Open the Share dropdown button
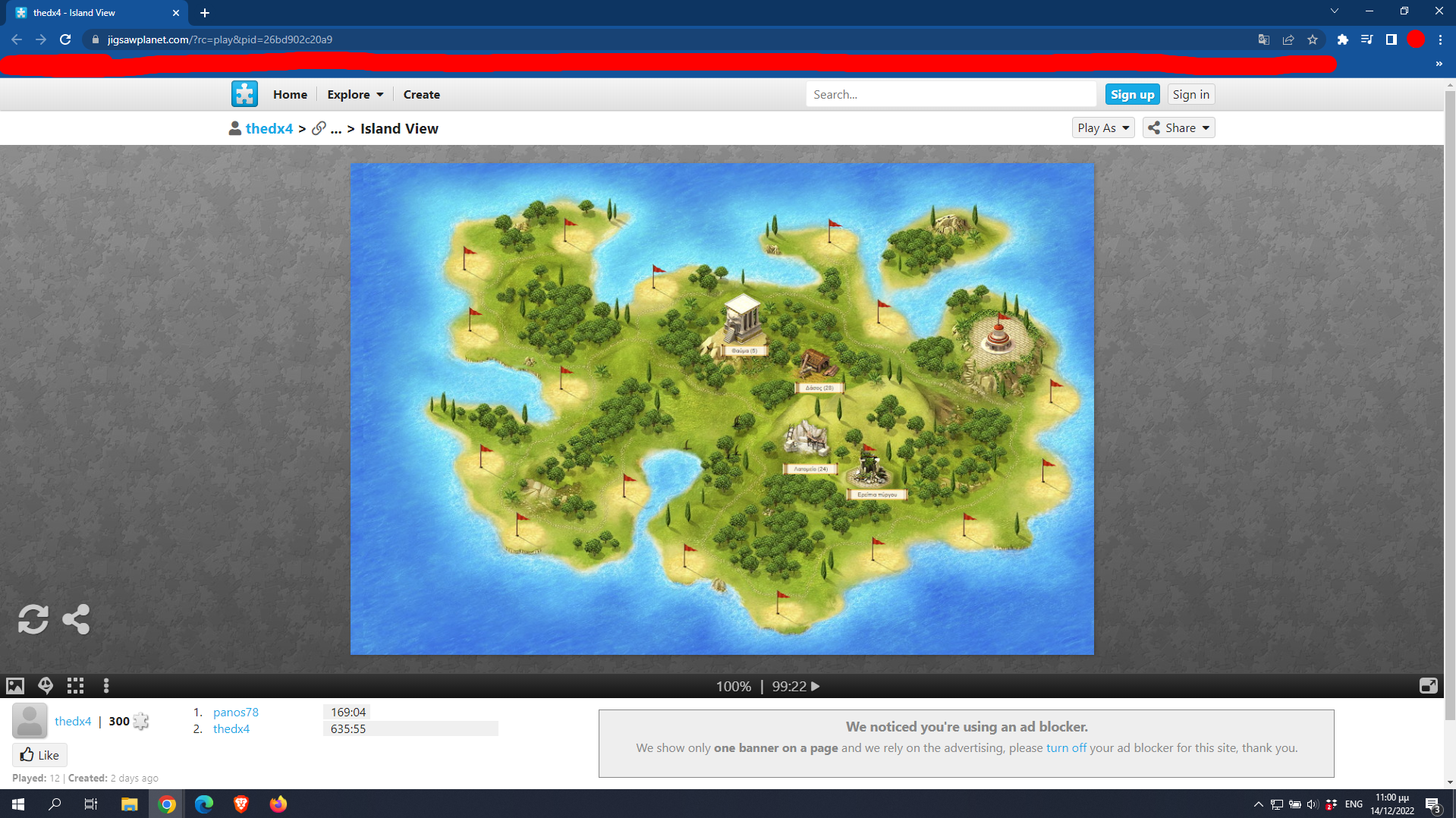1456x818 pixels. click(x=1178, y=127)
